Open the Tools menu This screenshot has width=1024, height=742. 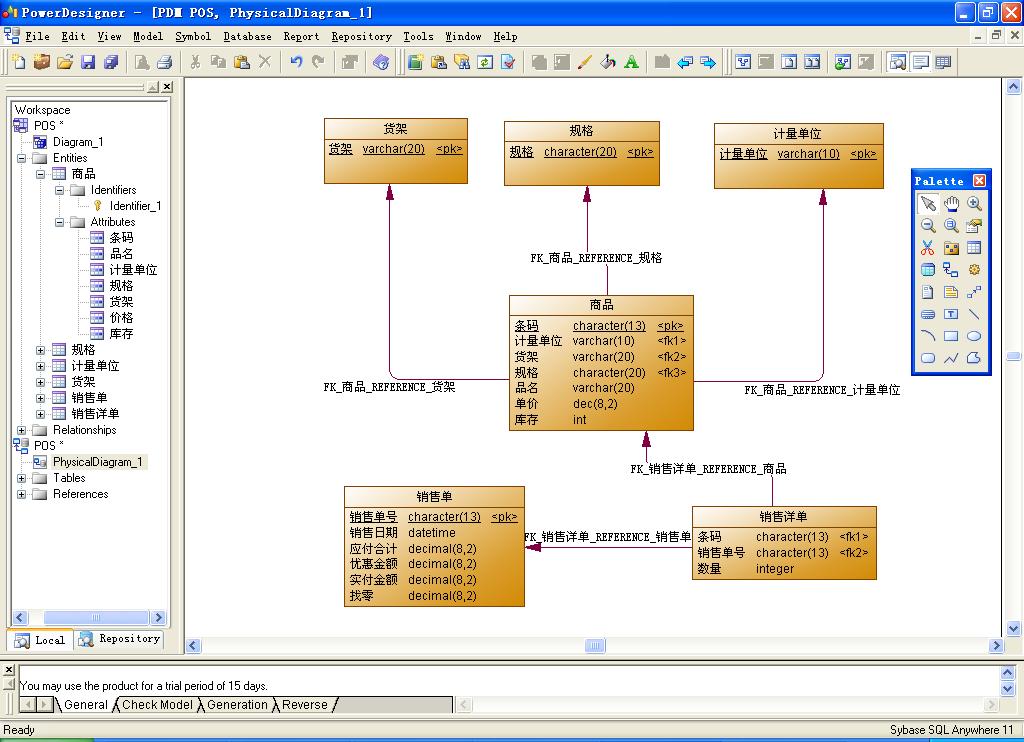pyautogui.click(x=419, y=37)
